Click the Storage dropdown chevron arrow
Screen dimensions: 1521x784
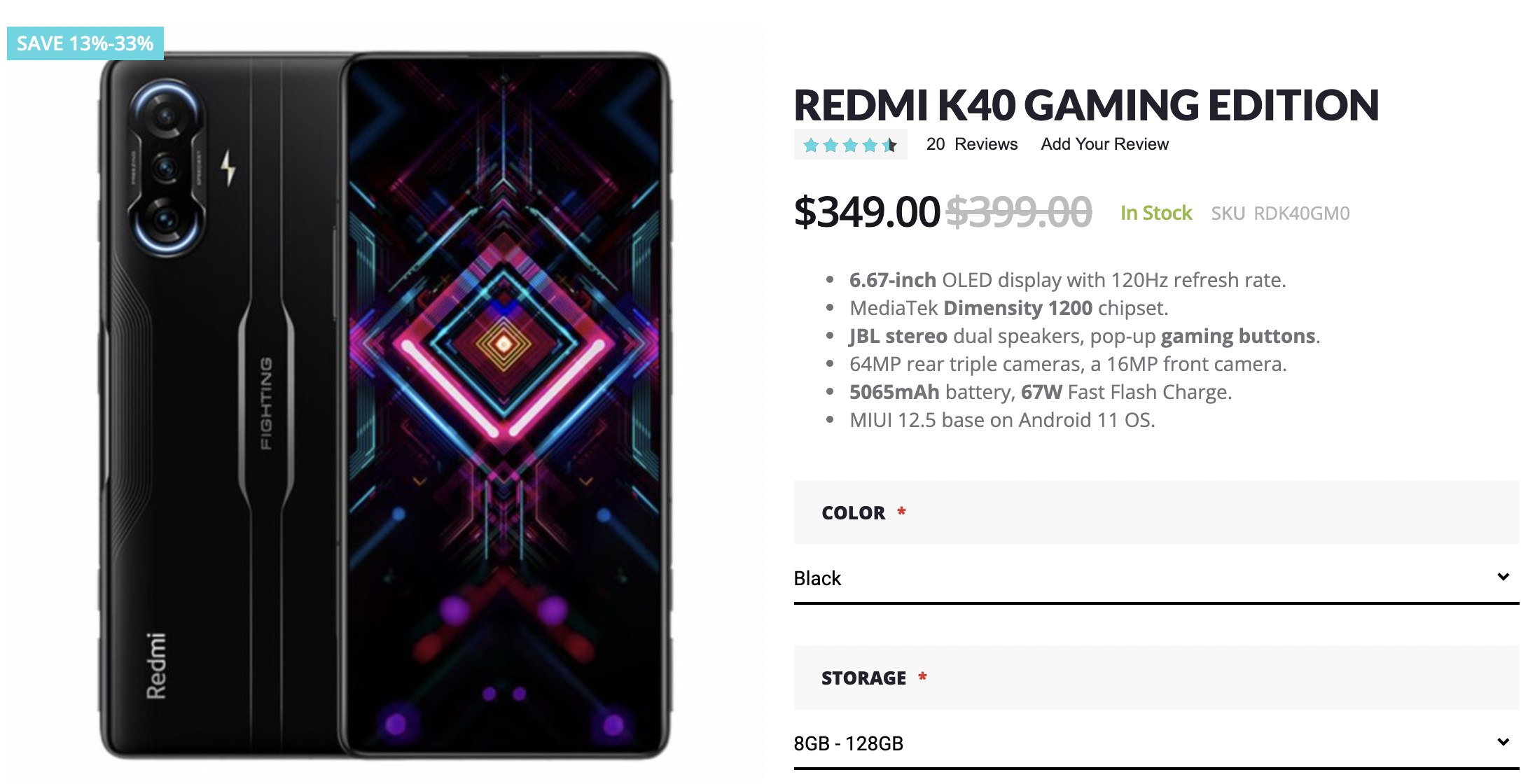(x=1503, y=742)
